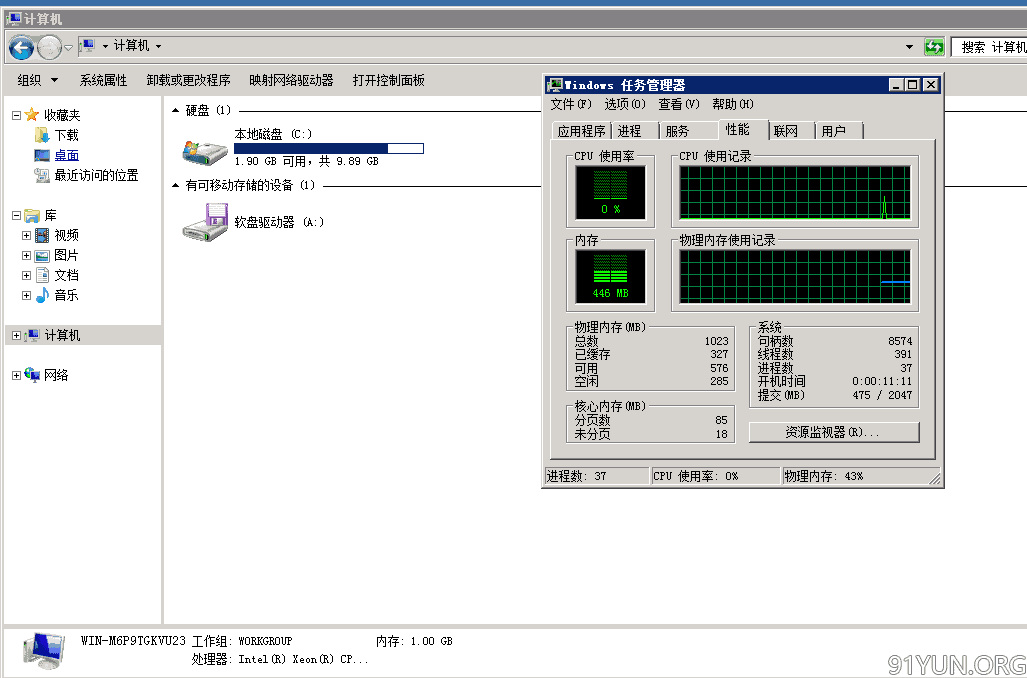Click the 最近访问的位置 icon
The width and height of the screenshot is (1027, 678).
click(42, 175)
